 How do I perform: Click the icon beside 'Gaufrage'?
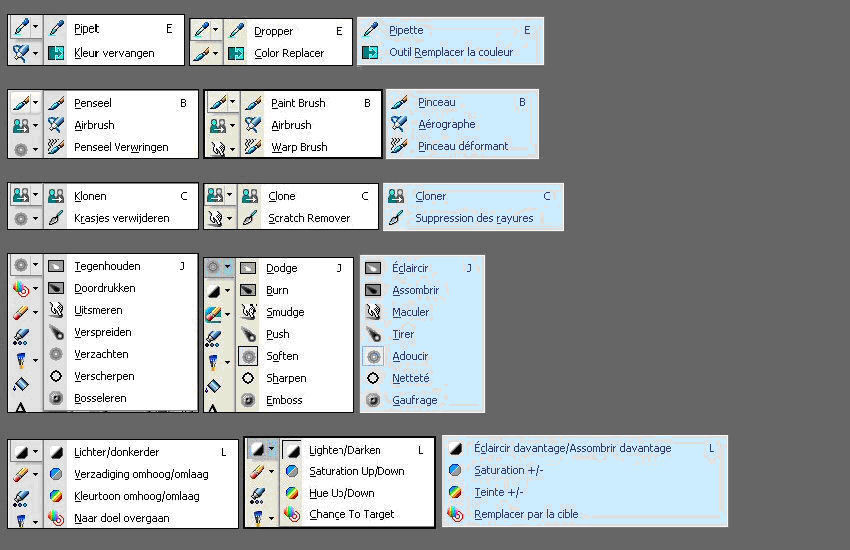[x=373, y=400]
